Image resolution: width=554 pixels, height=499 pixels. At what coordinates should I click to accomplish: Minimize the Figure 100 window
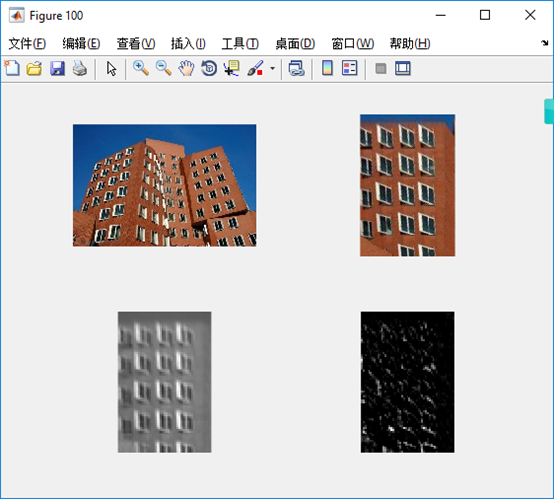tap(441, 15)
